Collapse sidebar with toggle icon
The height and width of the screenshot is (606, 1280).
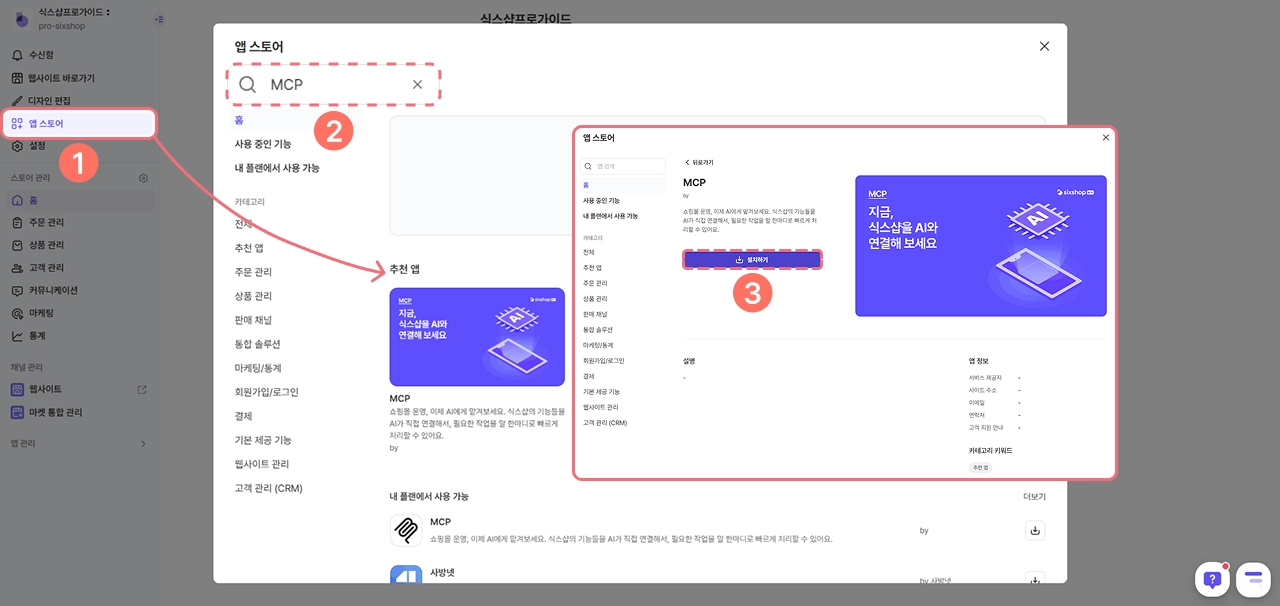click(160, 19)
